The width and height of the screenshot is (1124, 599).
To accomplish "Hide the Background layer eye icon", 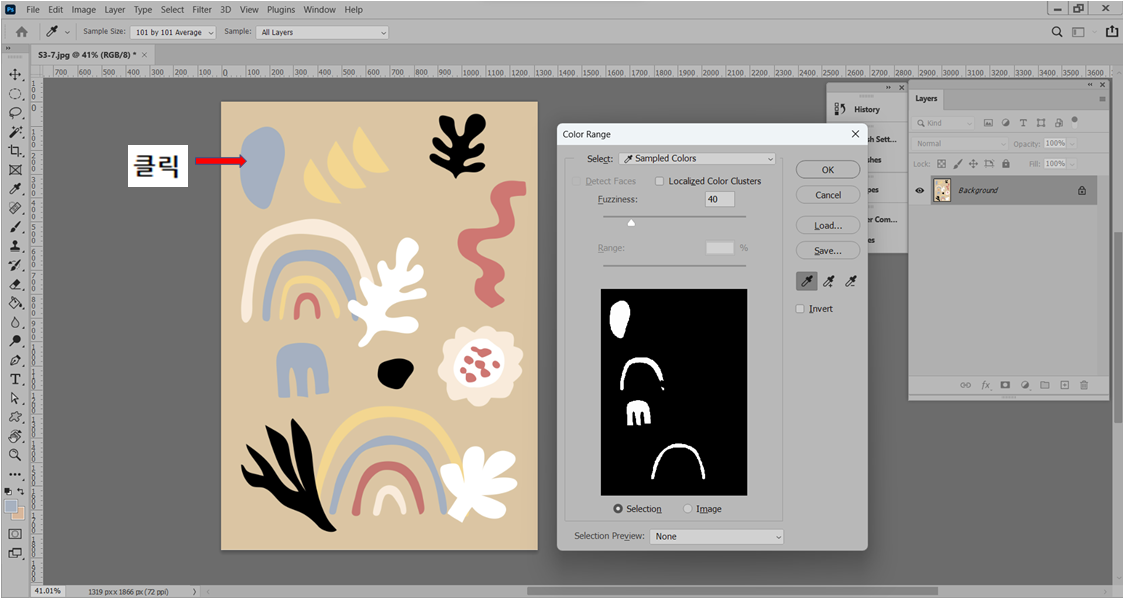I will (920, 191).
